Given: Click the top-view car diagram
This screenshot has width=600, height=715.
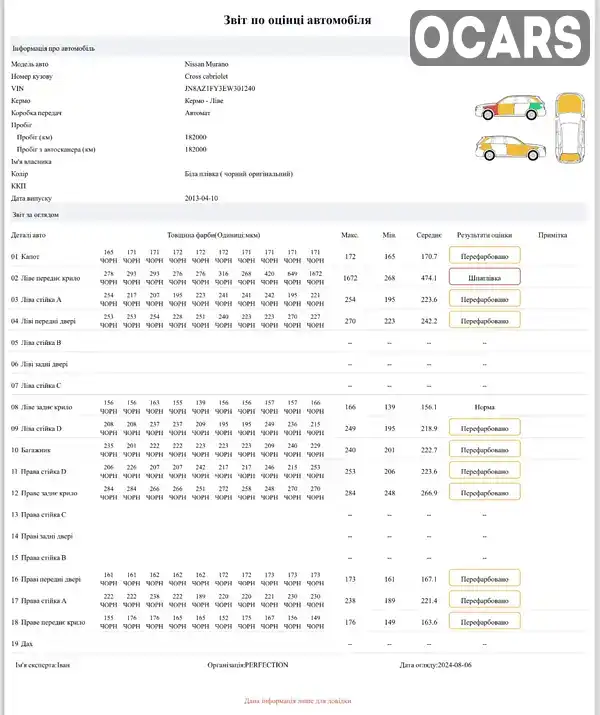Looking at the screenshot, I should pos(570,128).
